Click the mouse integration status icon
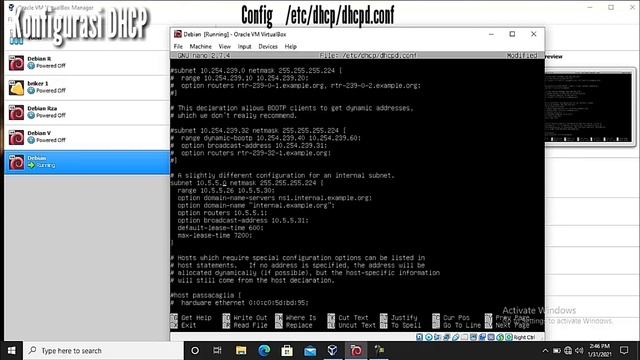640x360 pixels. point(500,337)
